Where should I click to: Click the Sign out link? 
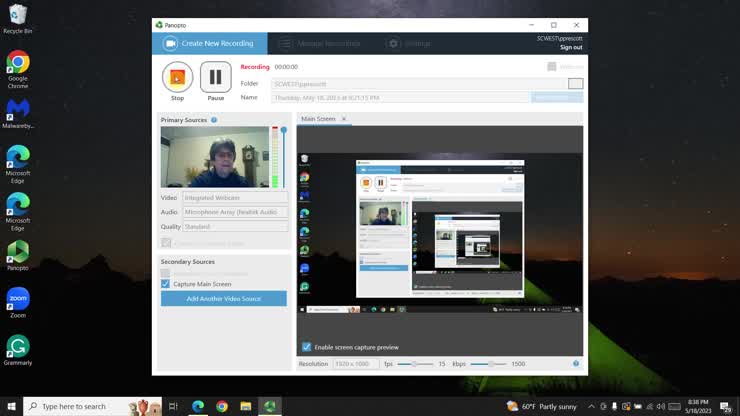(571, 47)
